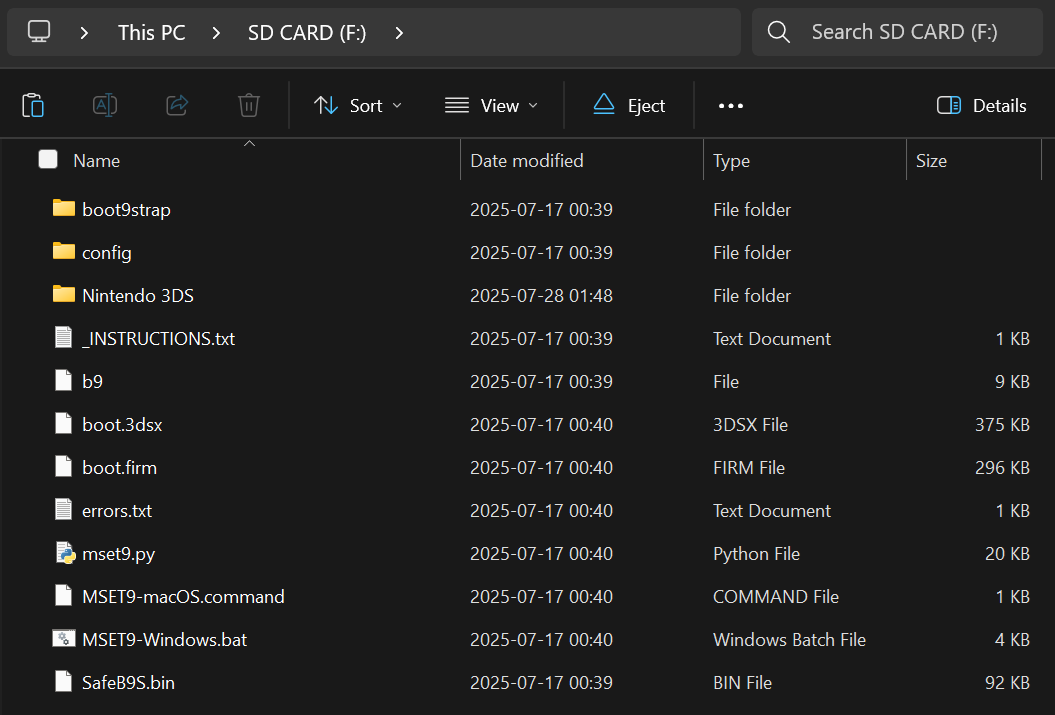Click the mset9.py Python file icon
Viewport: 1055px width, 715px height.
tap(64, 553)
